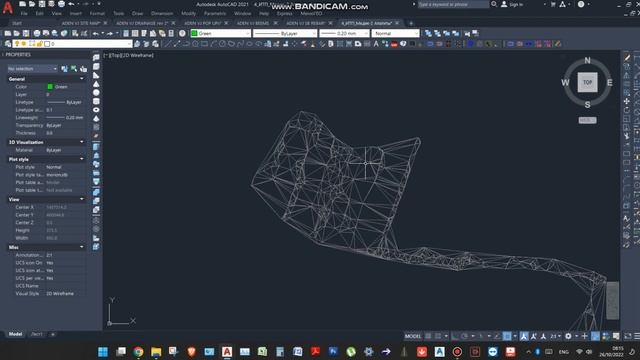Click the Clean Screen icon in status bar
The width and height of the screenshot is (640, 360).
pyautogui.click(x=628, y=336)
